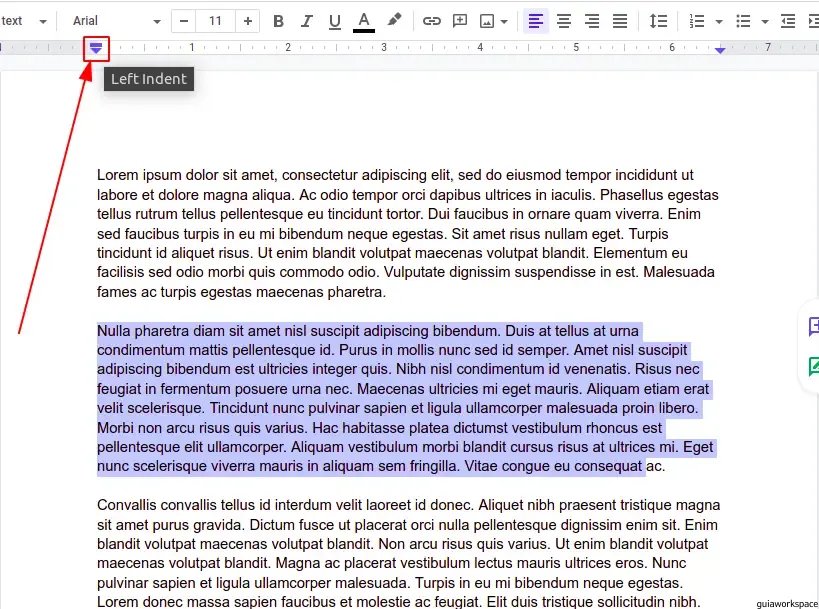Viewport: 819px width, 609px height.
Task: Click the right indent ruler marker
Action: coord(720,50)
